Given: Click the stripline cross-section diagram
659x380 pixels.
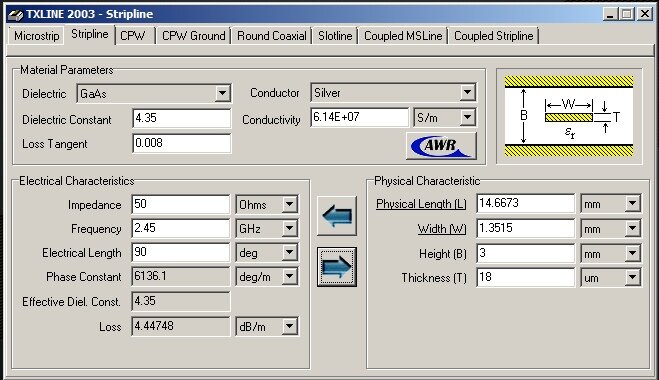Looking at the screenshot, I should click(569, 116).
